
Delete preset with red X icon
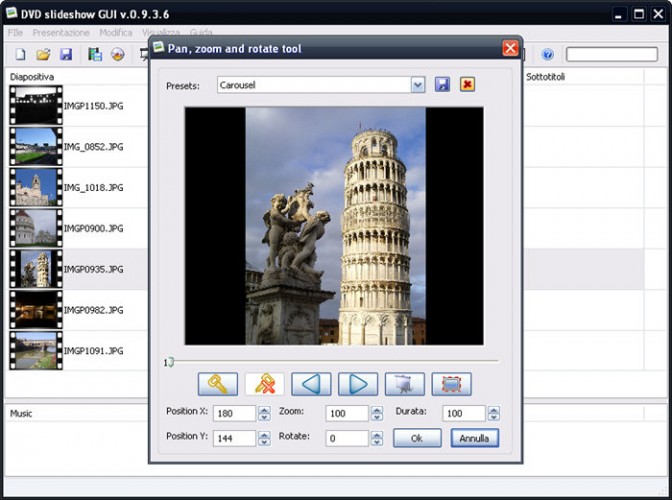(x=467, y=84)
